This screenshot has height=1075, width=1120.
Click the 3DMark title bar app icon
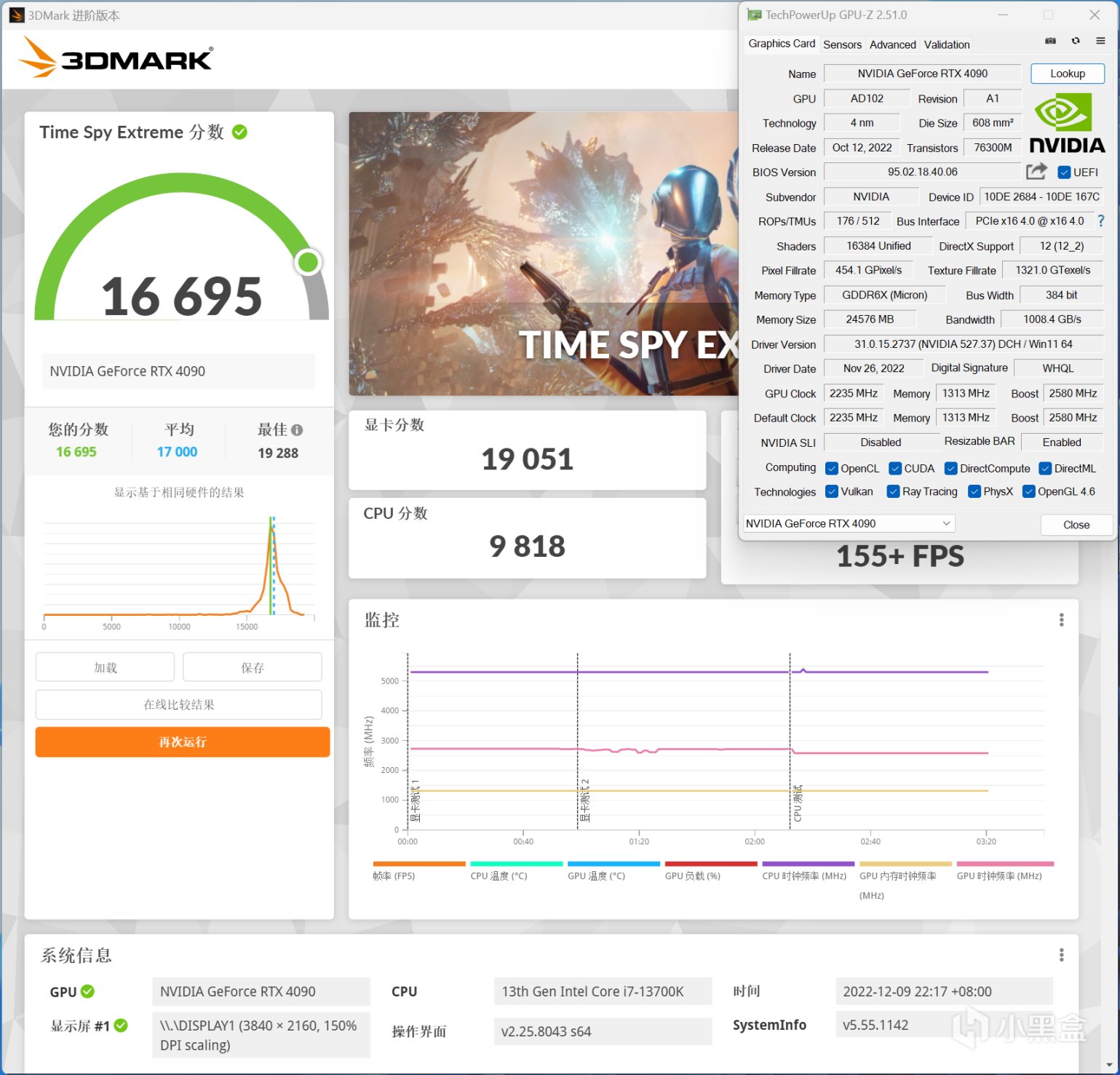pos(17,15)
